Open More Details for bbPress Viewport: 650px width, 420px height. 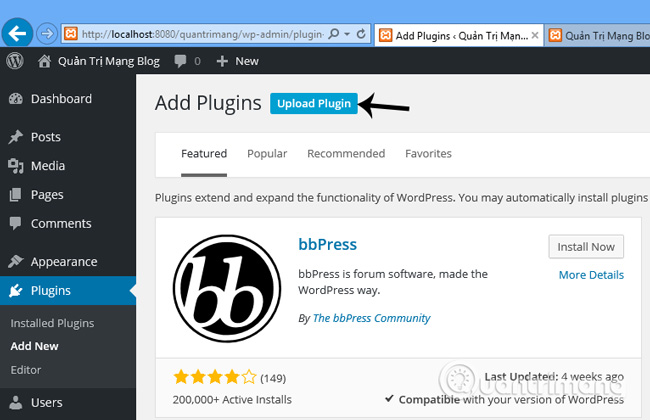(x=591, y=275)
